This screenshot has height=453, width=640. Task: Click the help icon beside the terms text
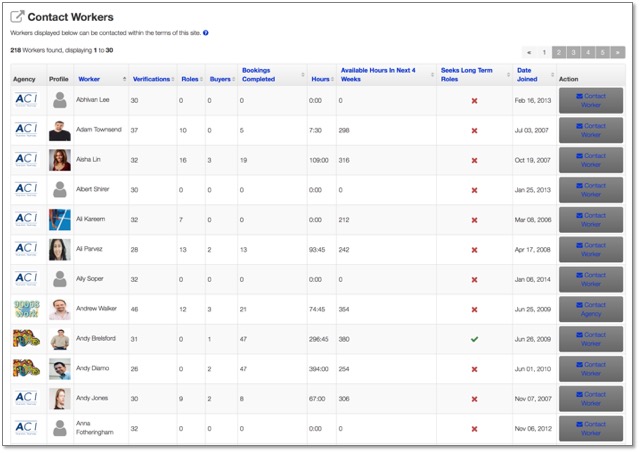click(206, 33)
